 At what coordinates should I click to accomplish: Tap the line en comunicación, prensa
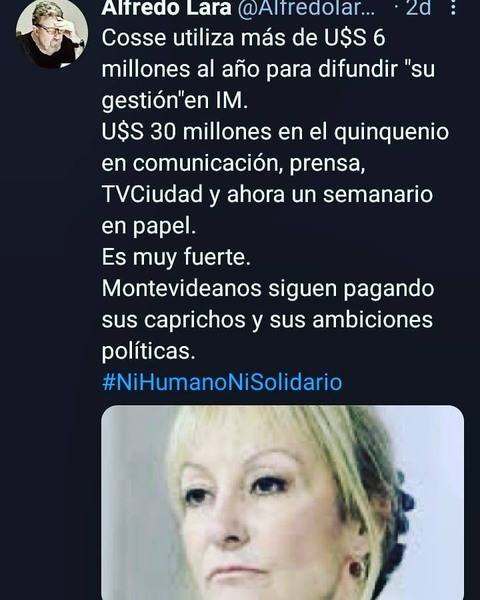click(x=233, y=164)
